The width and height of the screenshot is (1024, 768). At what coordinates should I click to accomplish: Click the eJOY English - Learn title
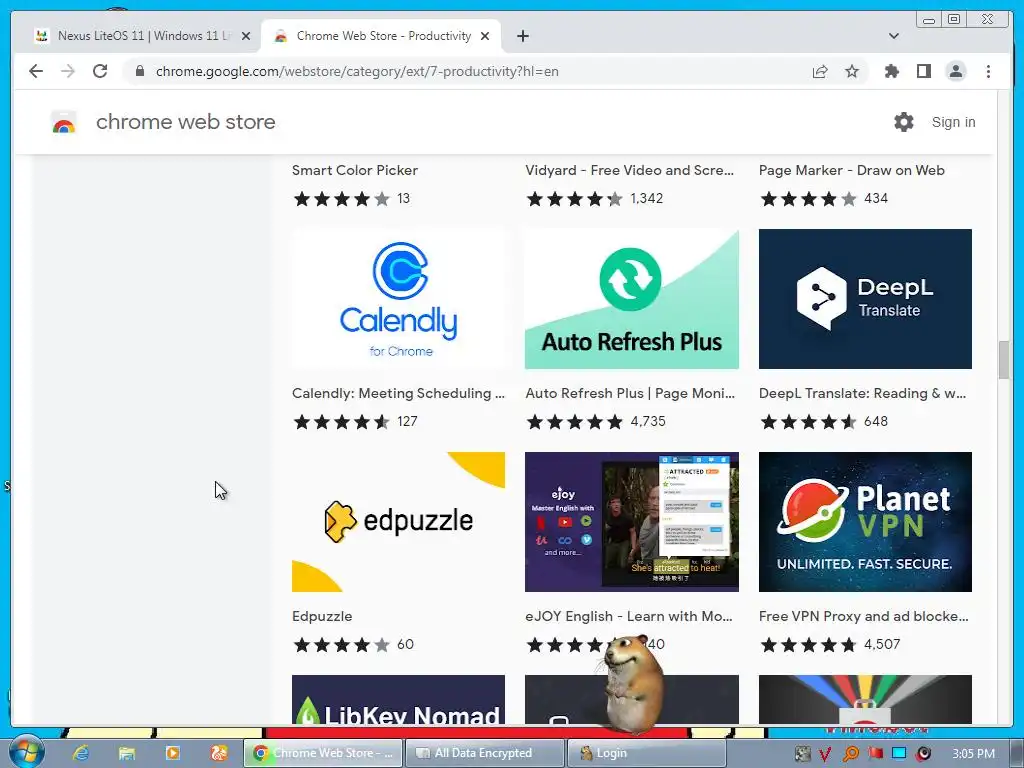(x=629, y=616)
